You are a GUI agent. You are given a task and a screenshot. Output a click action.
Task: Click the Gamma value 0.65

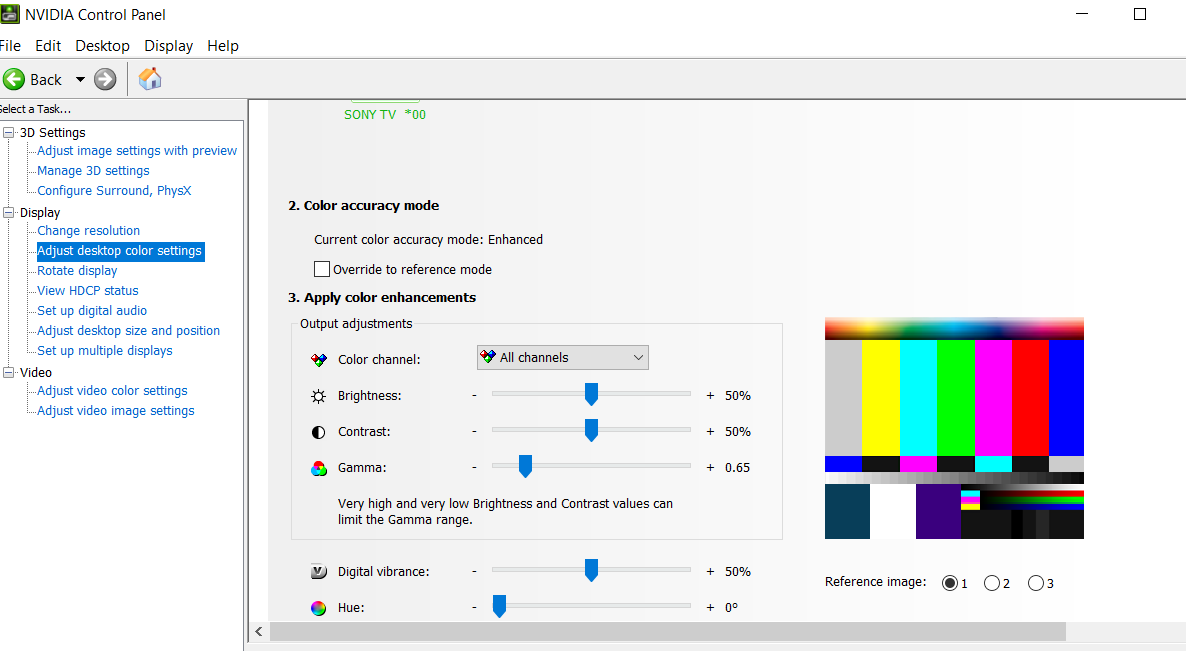pos(737,468)
